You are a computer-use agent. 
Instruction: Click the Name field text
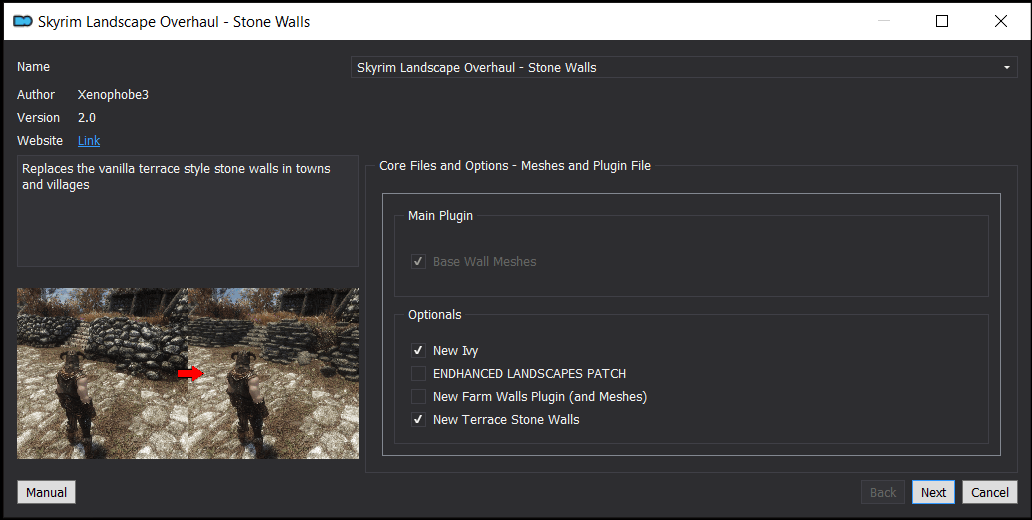pyautogui.click(x=477, y=67)
